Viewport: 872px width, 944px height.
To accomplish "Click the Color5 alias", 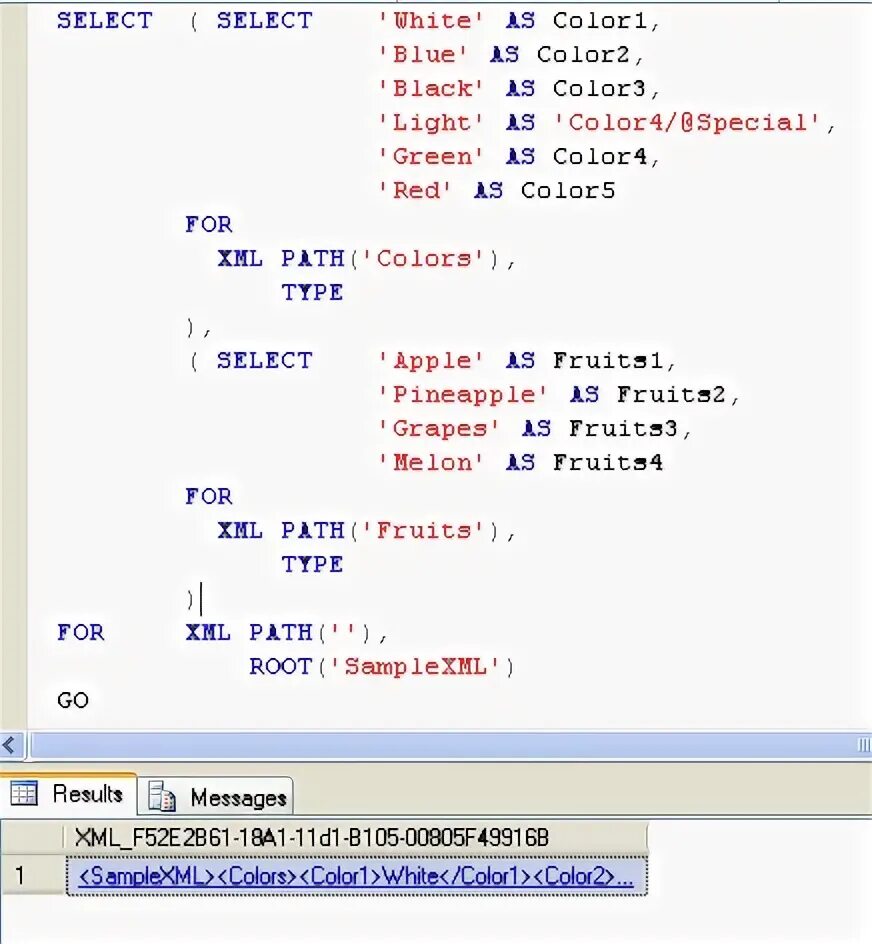I will (x=568, y=191).
